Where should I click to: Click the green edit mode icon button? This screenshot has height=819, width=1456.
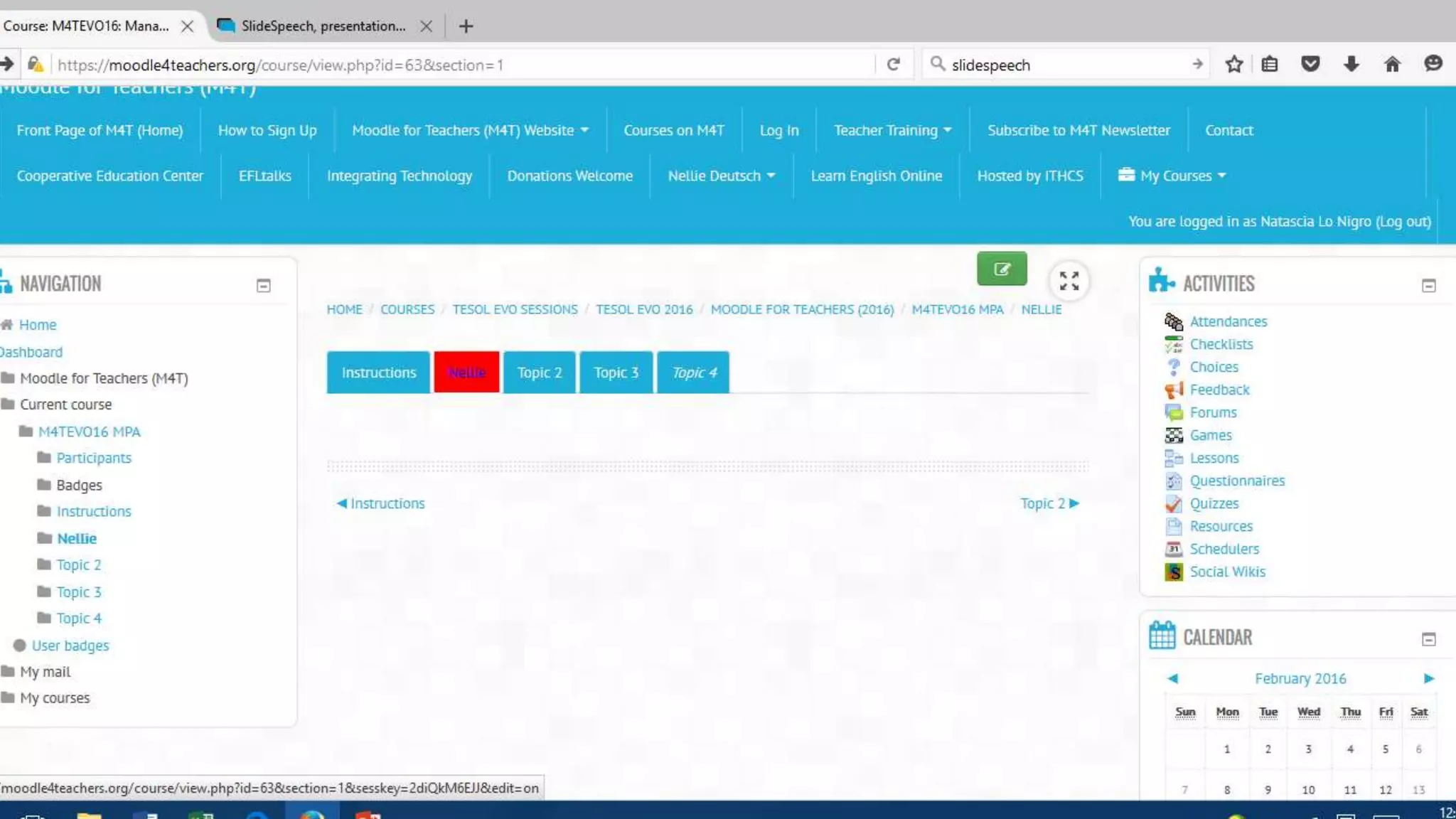point(1001,269)
